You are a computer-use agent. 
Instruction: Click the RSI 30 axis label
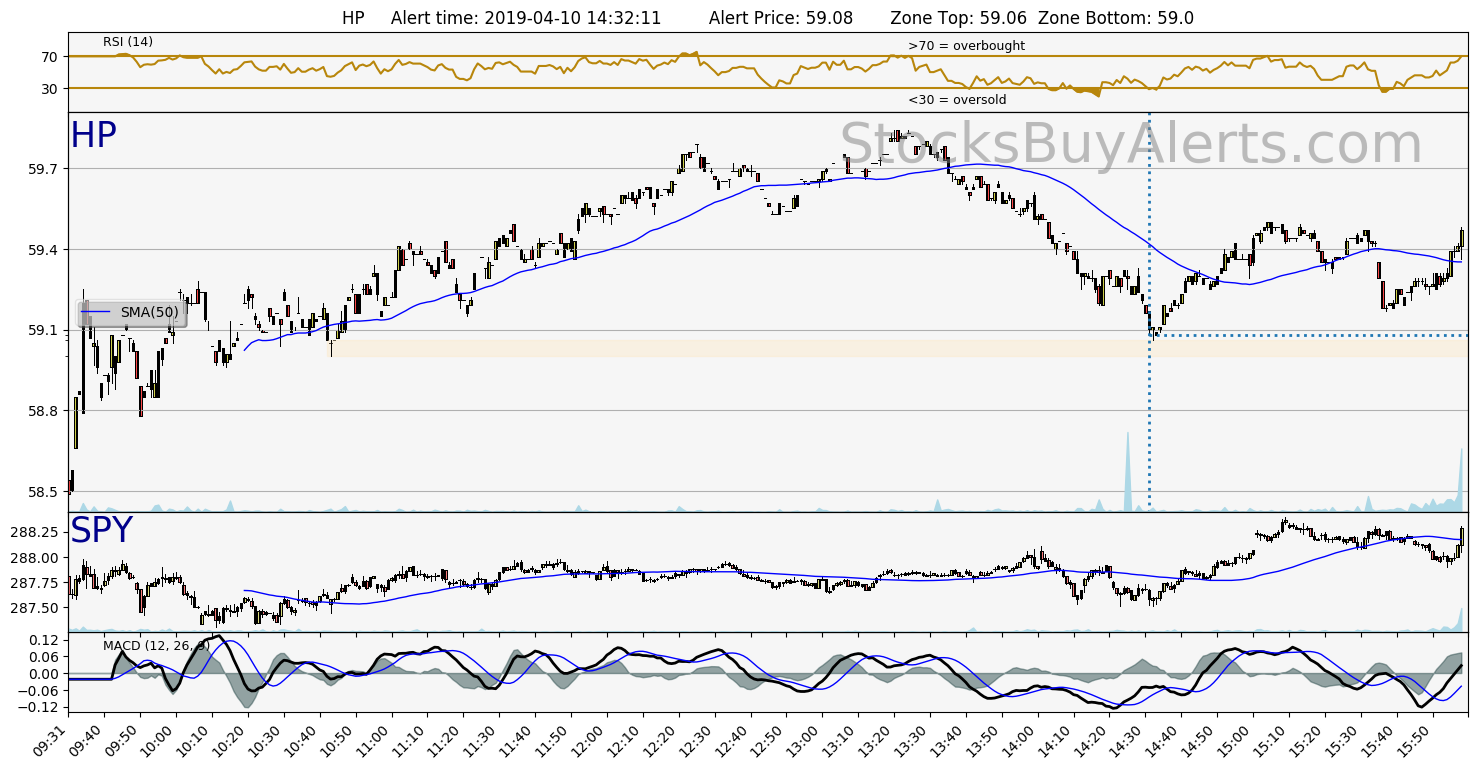click(50, 89)
